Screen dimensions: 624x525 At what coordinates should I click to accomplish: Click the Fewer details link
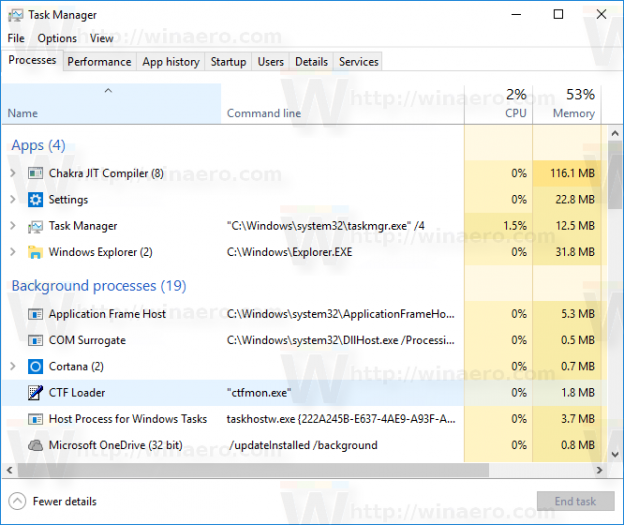(64, 502)
